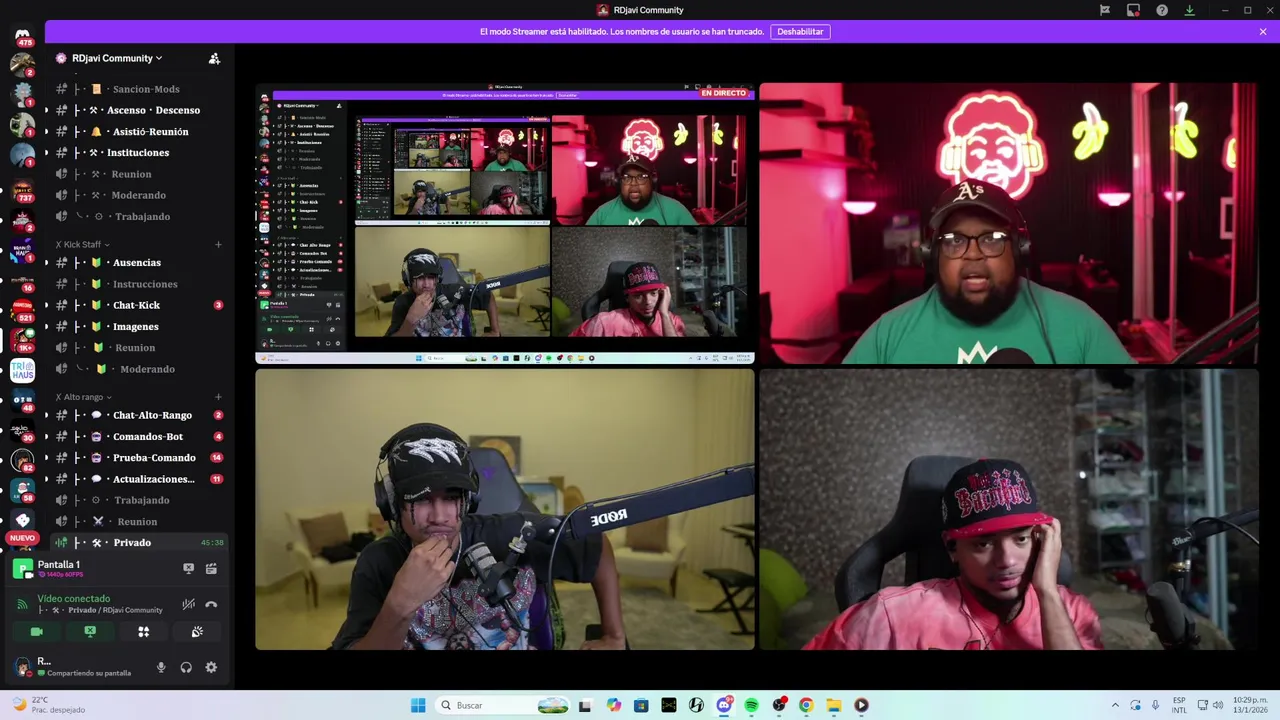This screenshot has height=720, width=1280.
Task: Open the inbox icon with red dot
Action: coord(1133,10)
